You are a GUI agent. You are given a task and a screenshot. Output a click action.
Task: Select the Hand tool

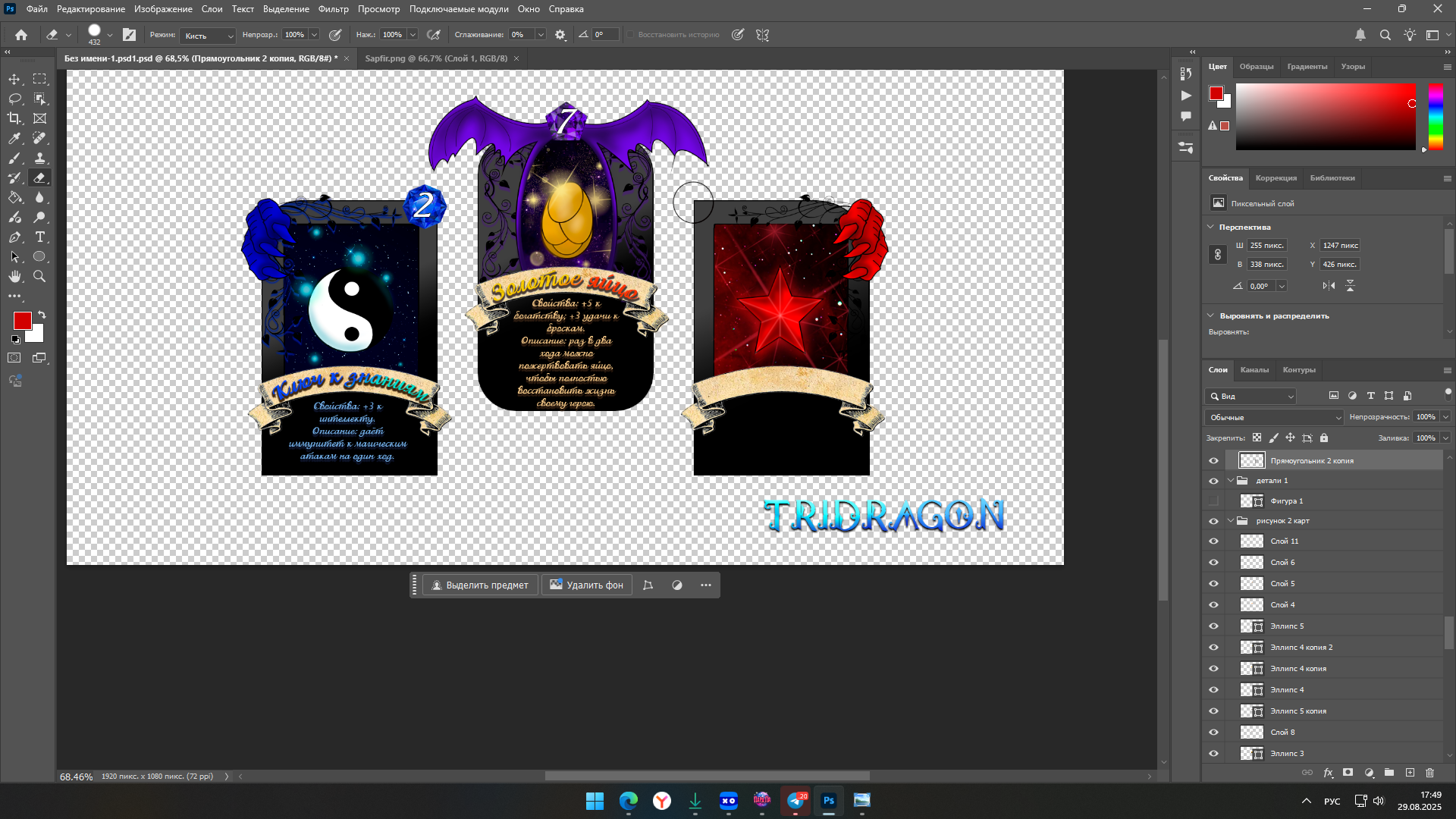click(14, 277)
